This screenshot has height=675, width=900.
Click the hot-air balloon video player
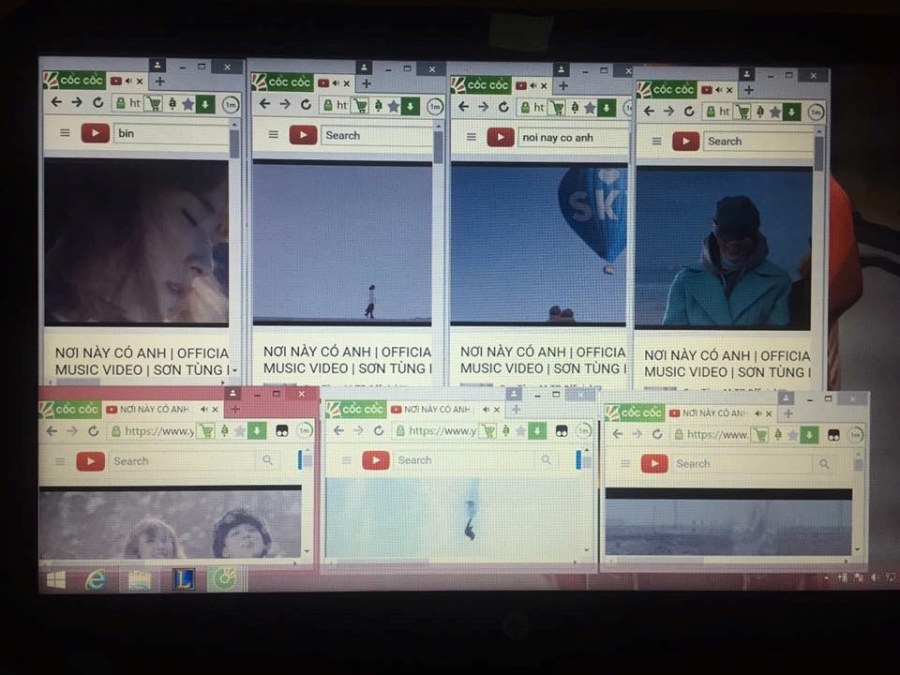pos(538,245)
